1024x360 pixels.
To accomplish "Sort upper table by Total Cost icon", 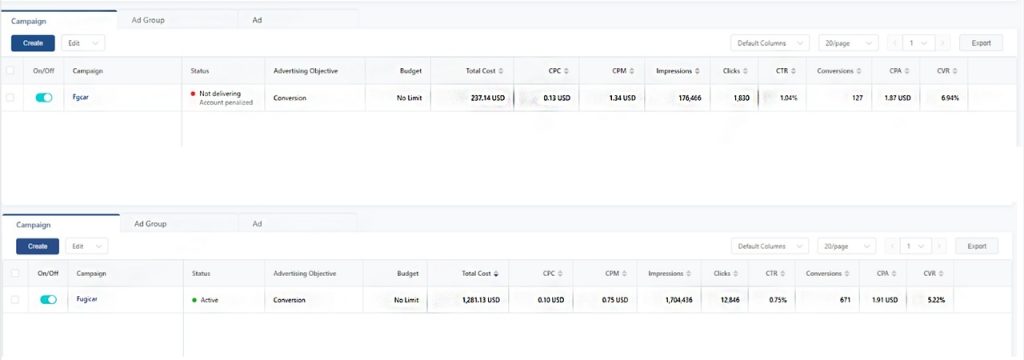I will 502,71.
